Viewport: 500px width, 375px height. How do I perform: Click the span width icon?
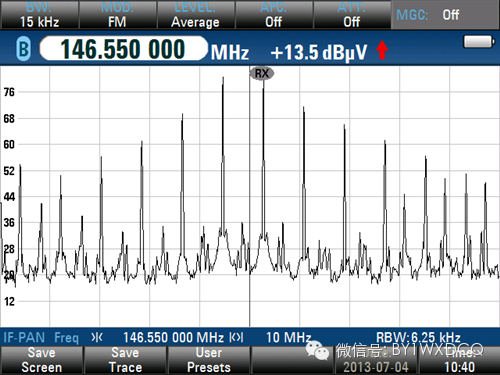pos(236,337)
